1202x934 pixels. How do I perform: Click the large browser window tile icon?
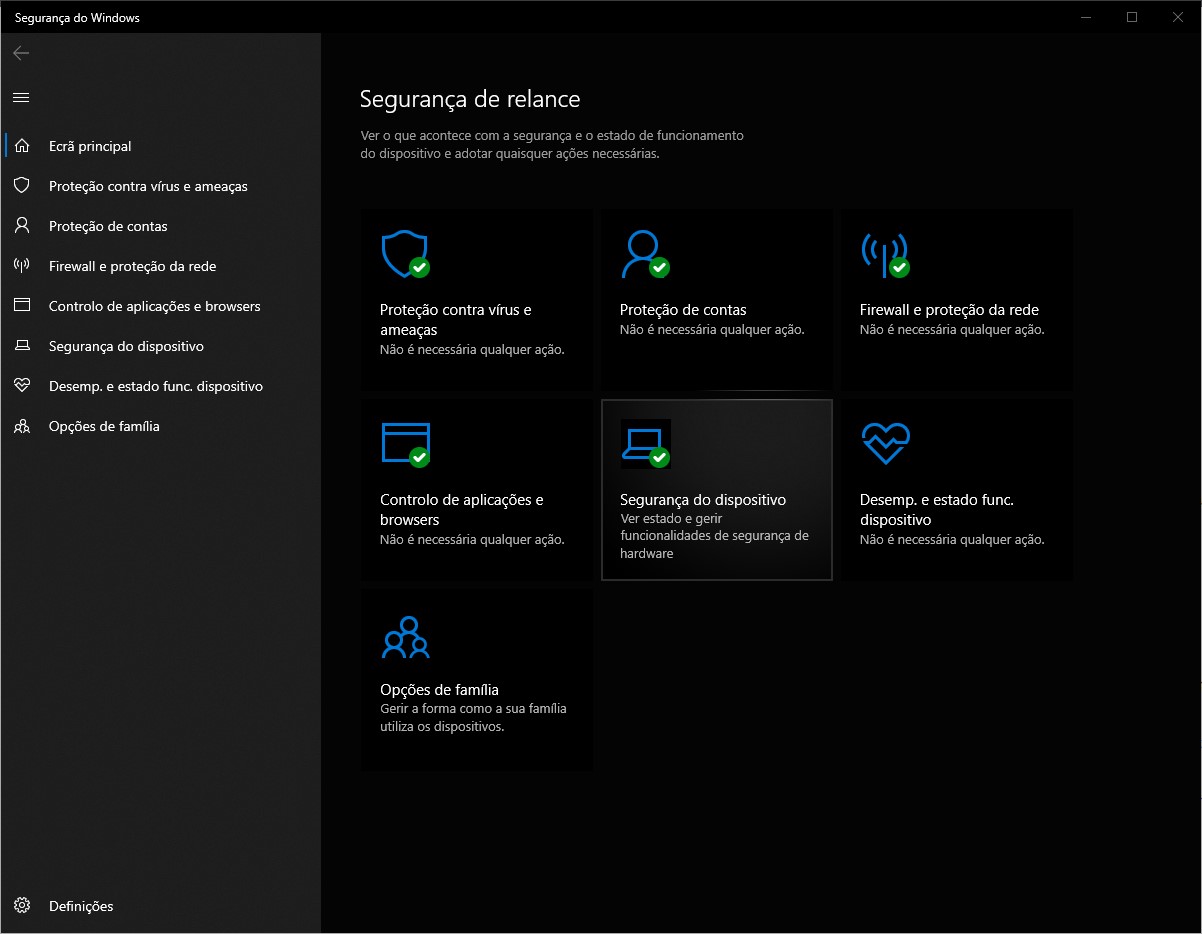[405, 444]
